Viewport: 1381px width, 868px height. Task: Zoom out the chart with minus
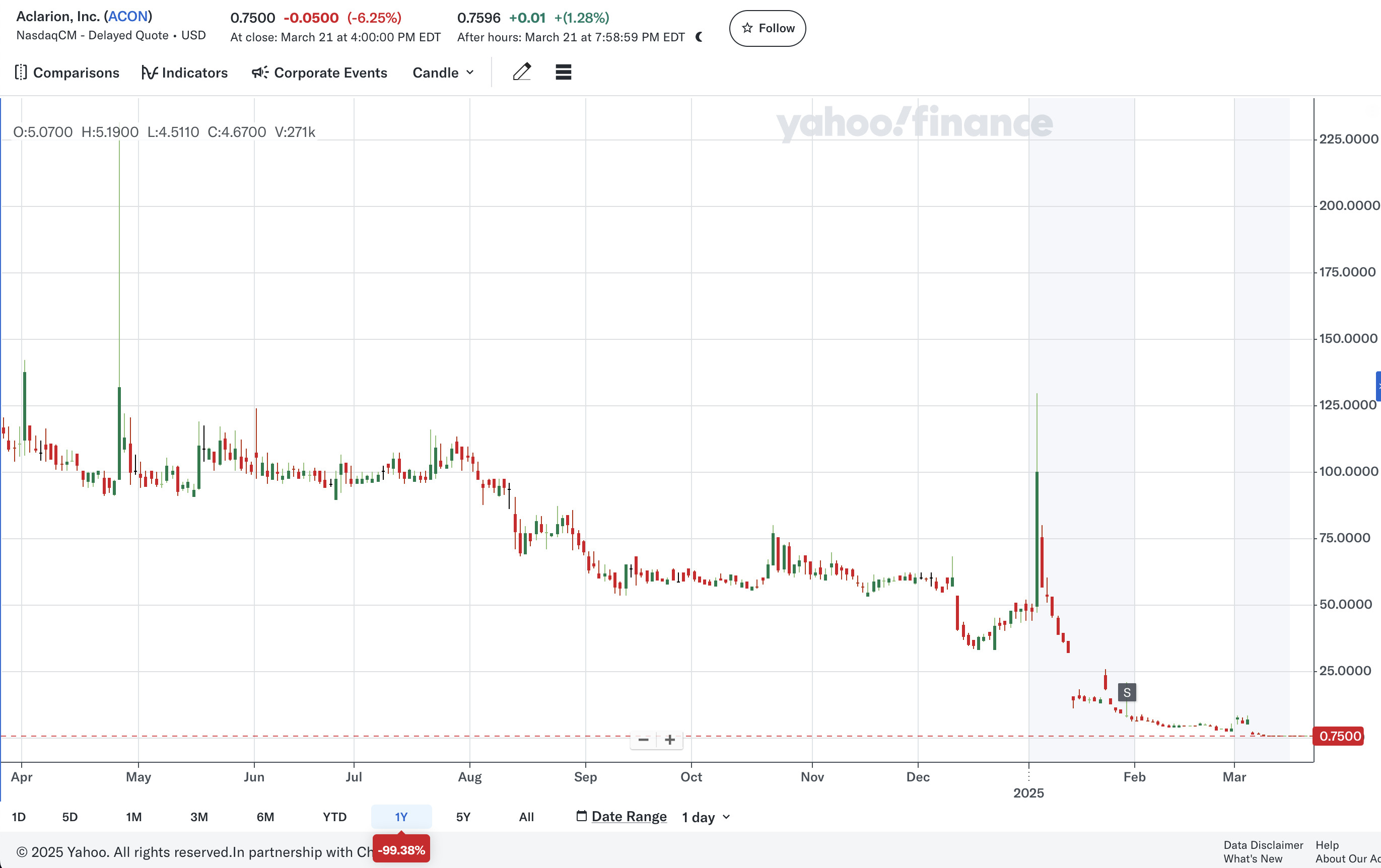pyautogui.click(x=644, y=740)
